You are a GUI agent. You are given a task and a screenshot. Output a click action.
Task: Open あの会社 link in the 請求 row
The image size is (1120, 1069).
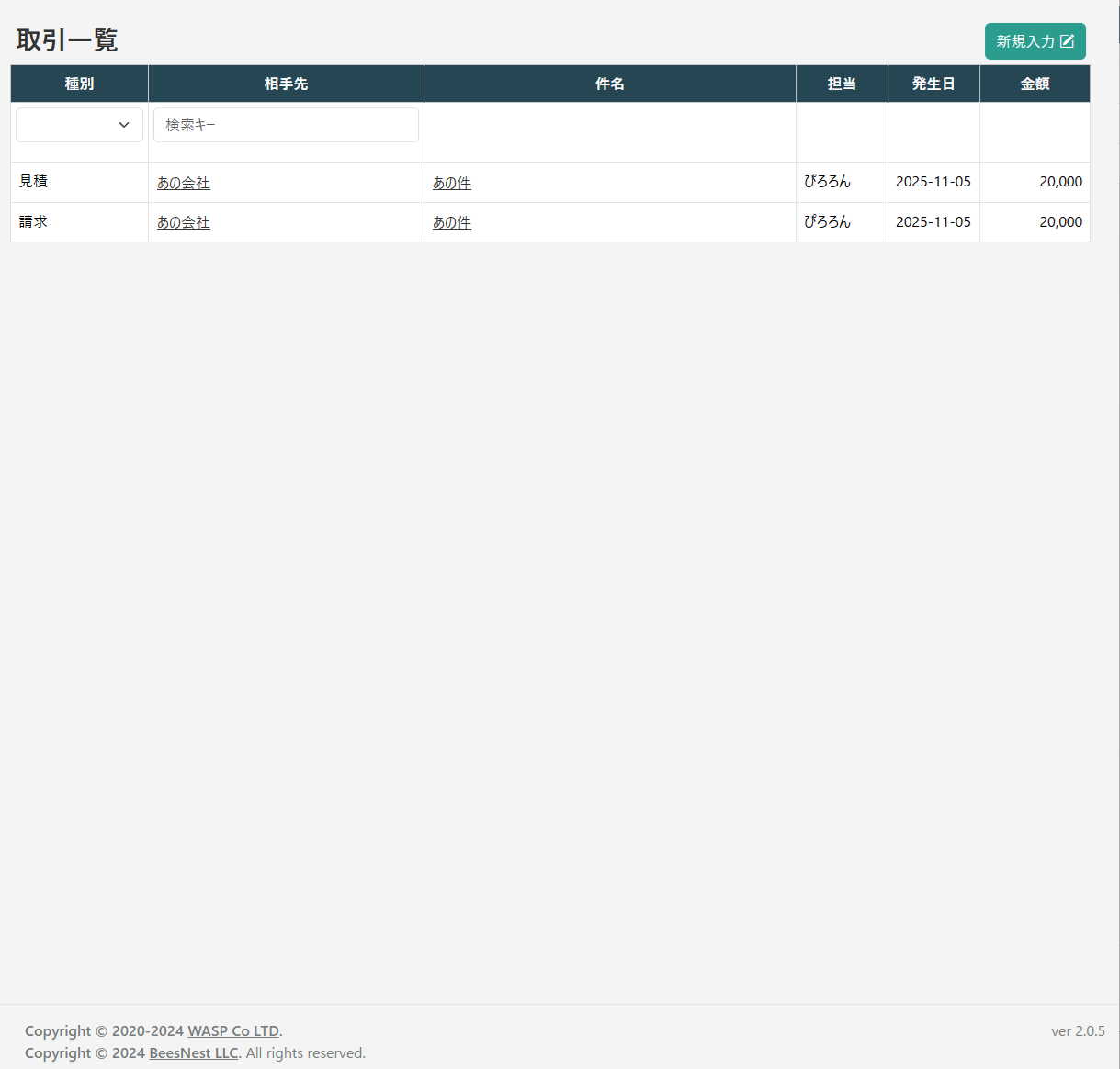(x=184, y=222)
